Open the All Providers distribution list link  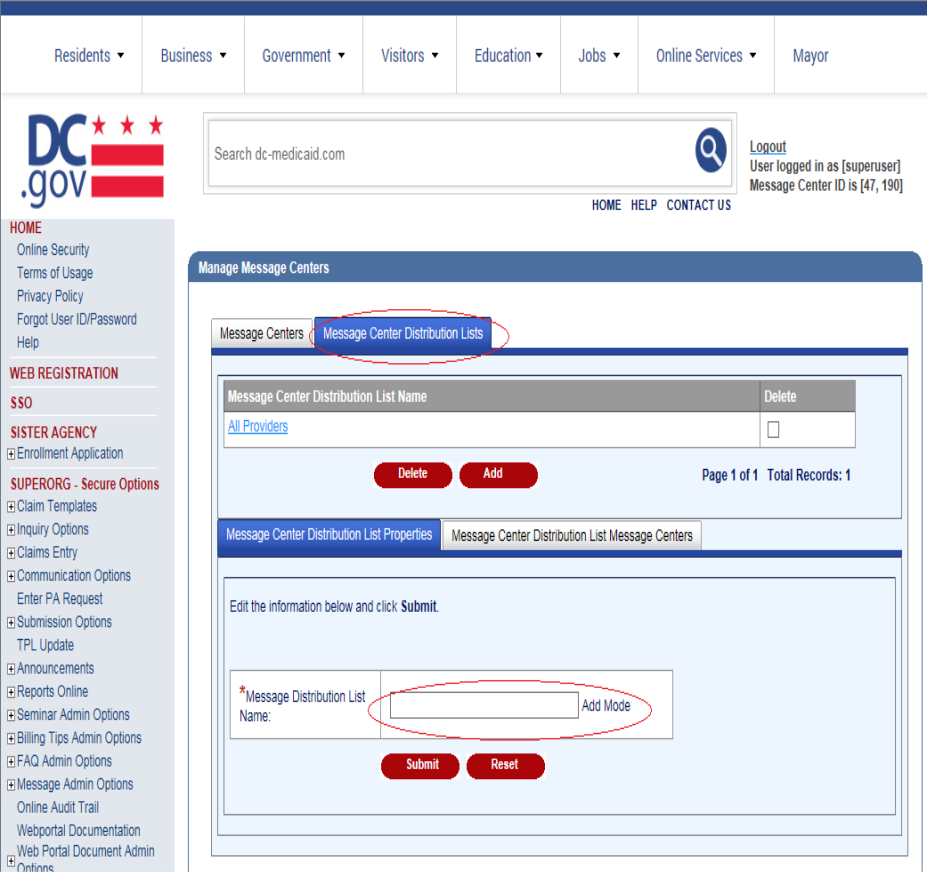pyautogui.click(x=258, y=427)
